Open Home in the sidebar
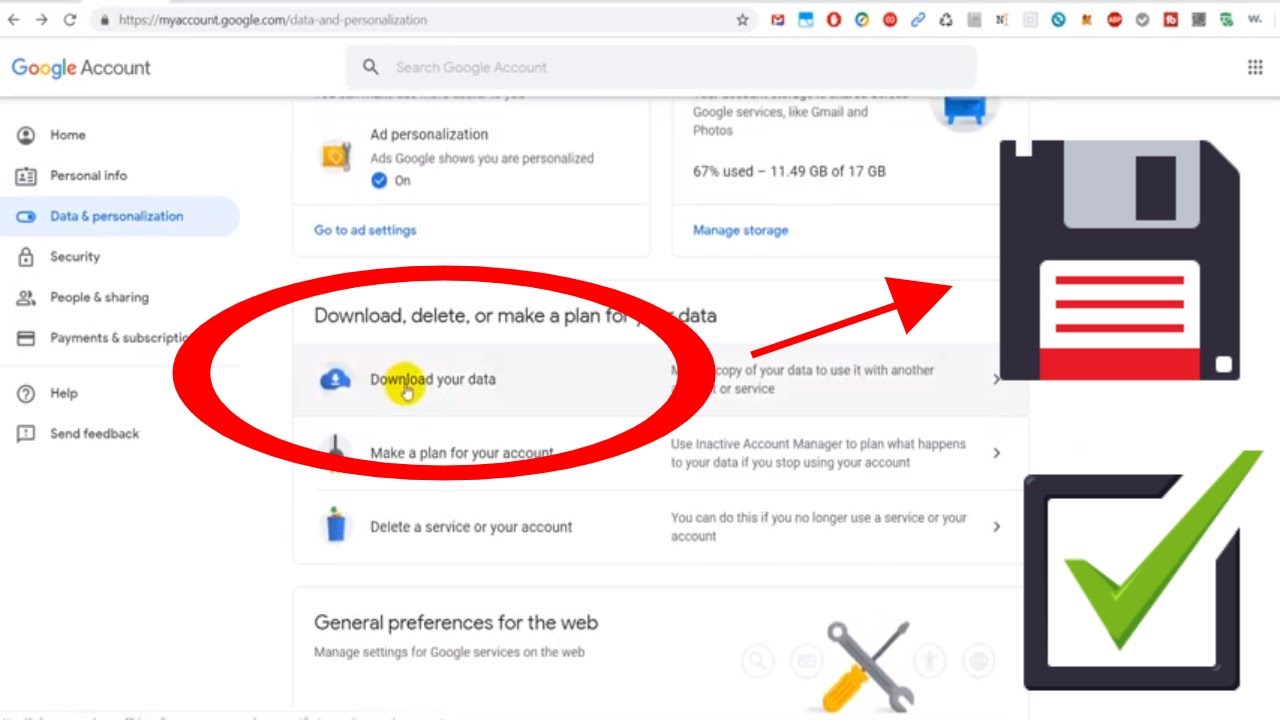The width and height of the screenshot is (1280, 720). [x=68, y=135]
